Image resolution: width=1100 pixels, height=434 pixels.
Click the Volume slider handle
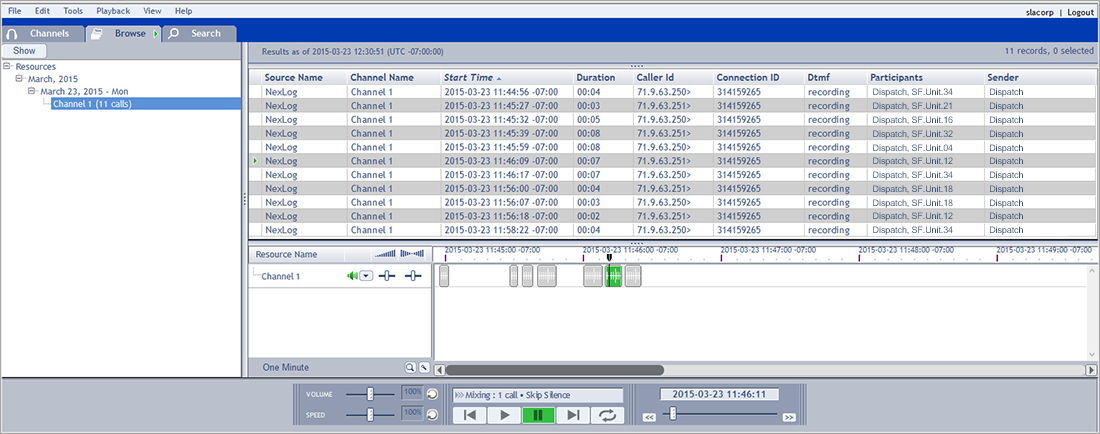click(x=370, y=394)
